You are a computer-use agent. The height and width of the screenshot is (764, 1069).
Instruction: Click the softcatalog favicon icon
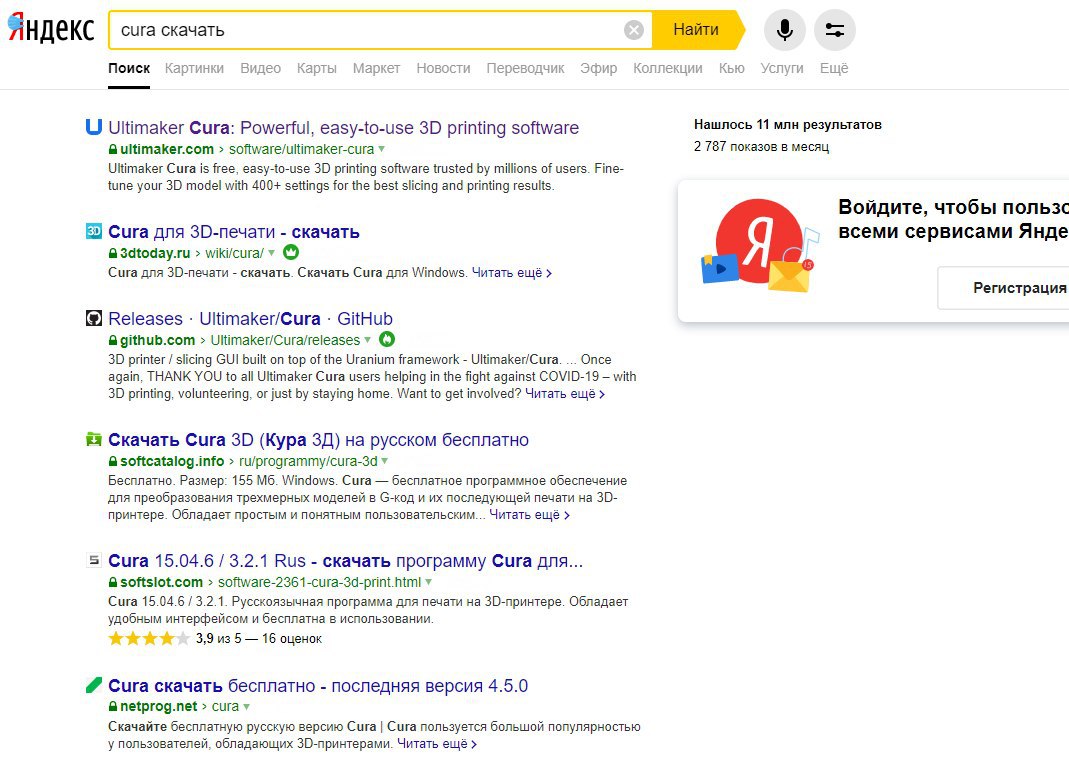(x=93, y=439)
